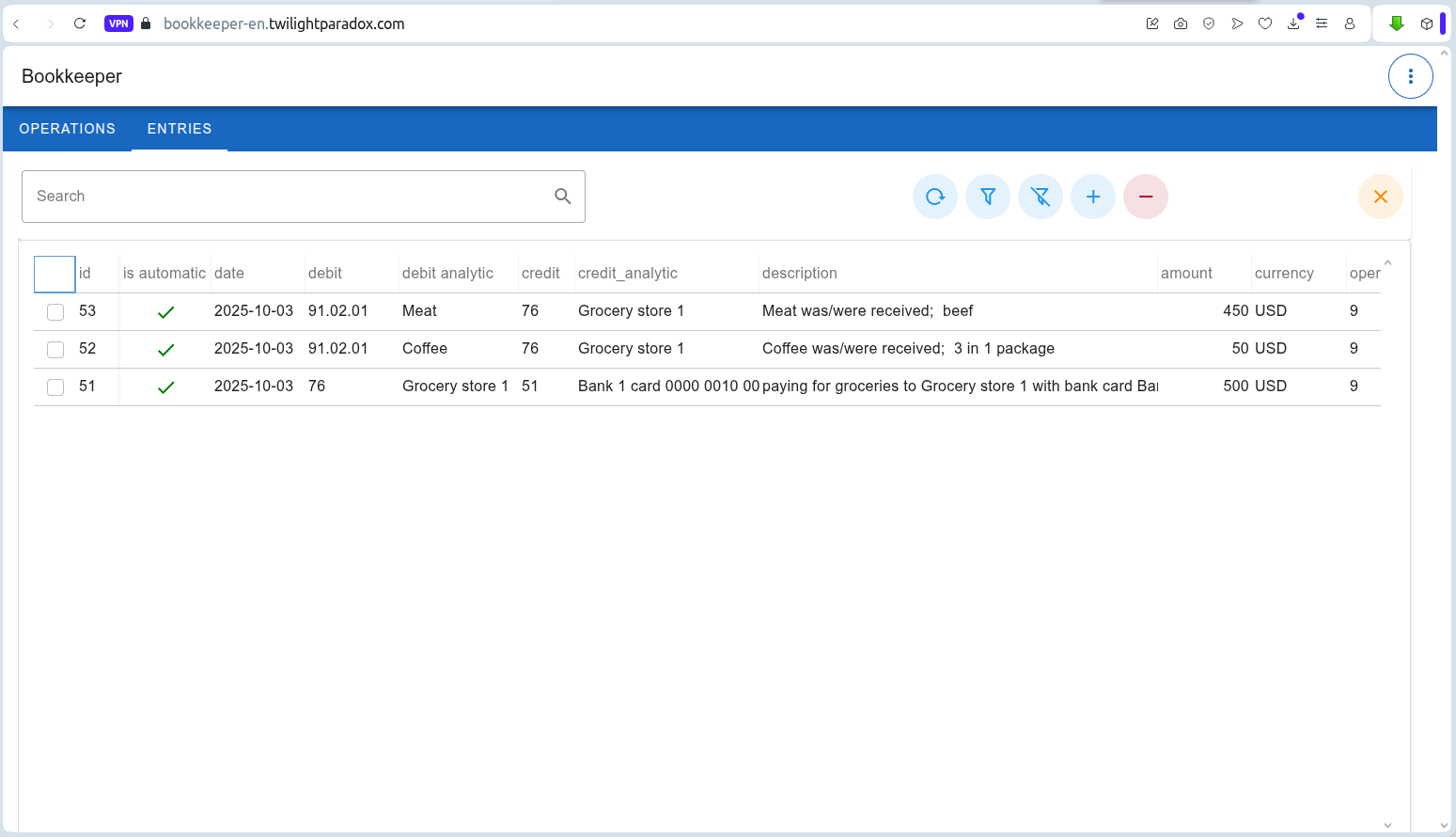Reload the browser page
The image size is (1456, 837).
tap(80, 24)
